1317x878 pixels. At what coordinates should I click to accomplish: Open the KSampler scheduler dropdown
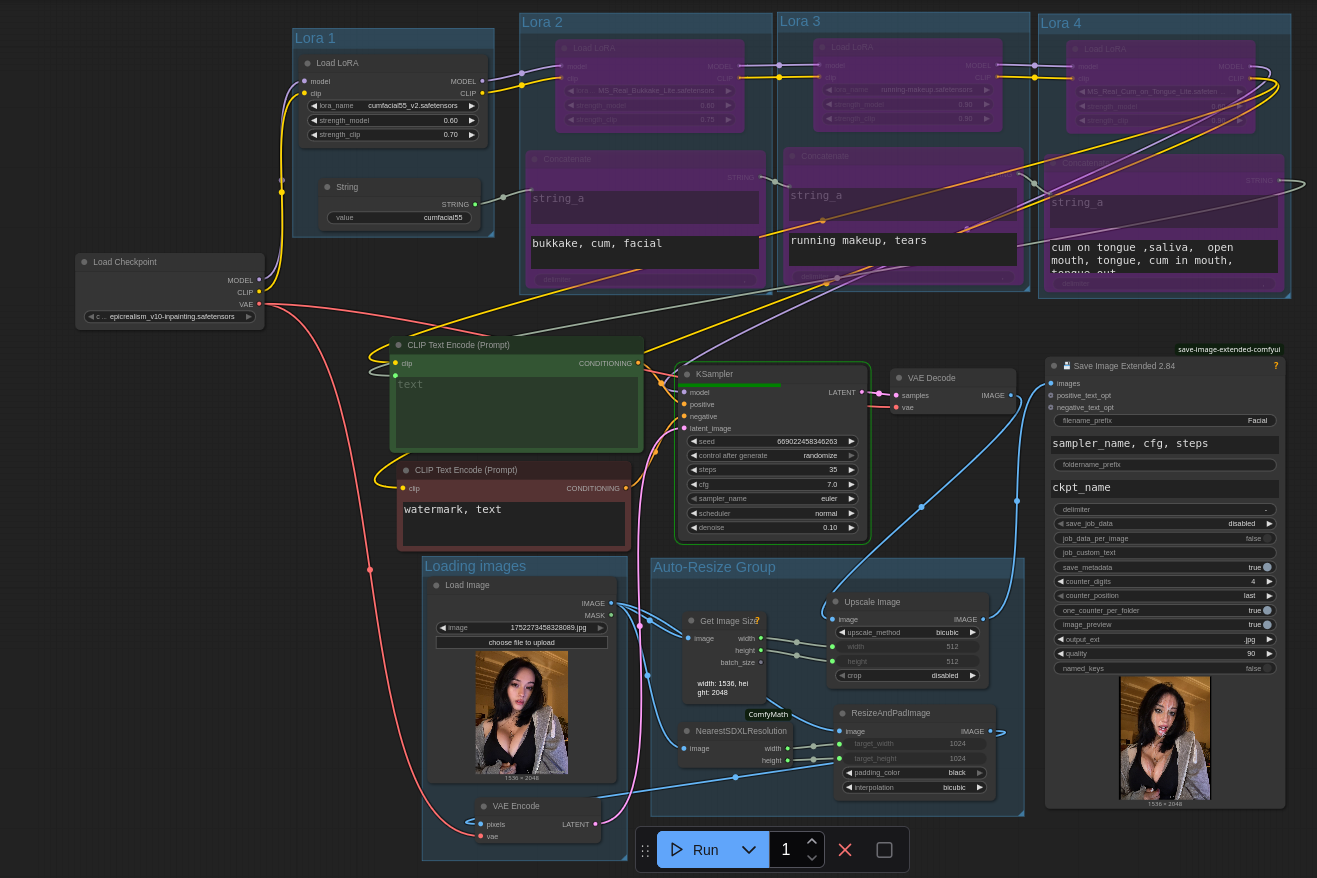773,513
